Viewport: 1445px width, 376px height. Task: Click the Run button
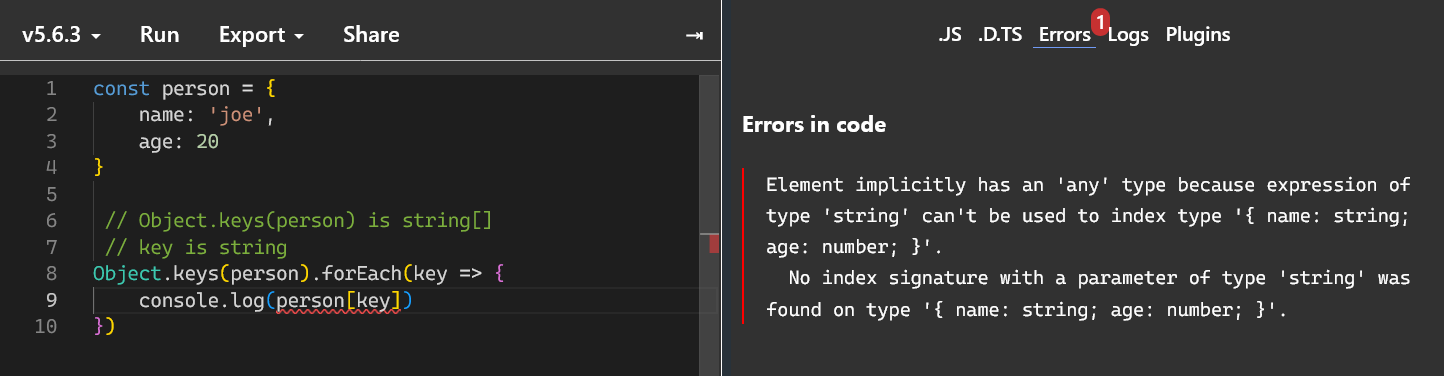(x=160, y=35)
